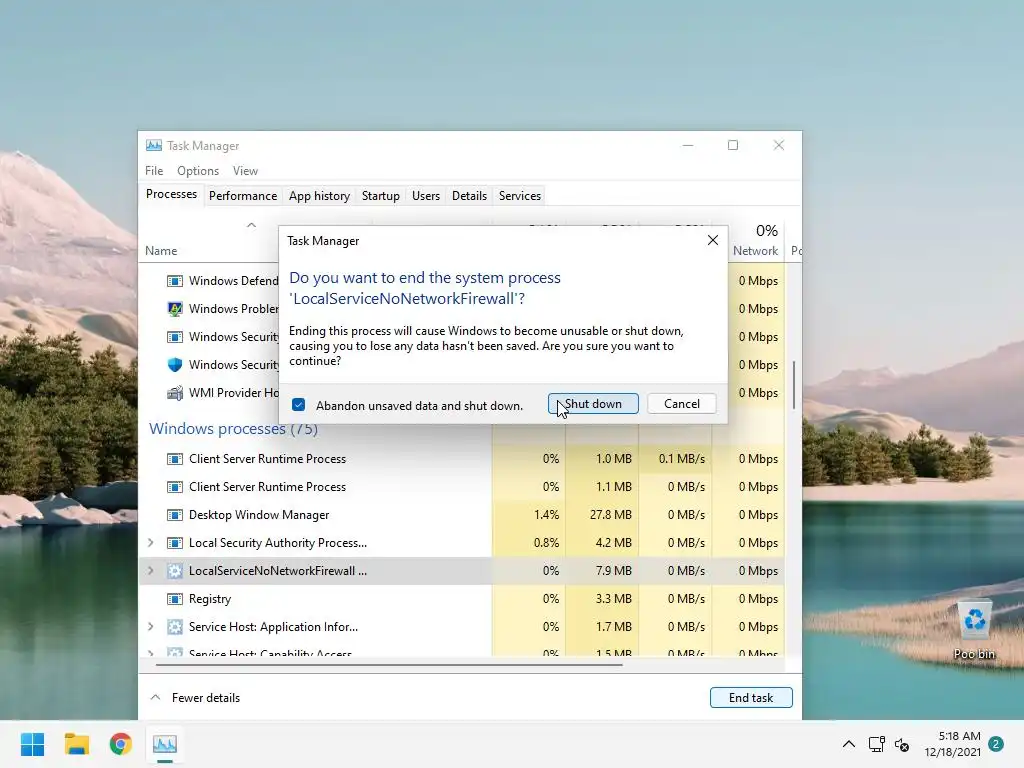The image size is (1024, 768).
Task: Select the Processes tab
Action: tap(171, 195)
